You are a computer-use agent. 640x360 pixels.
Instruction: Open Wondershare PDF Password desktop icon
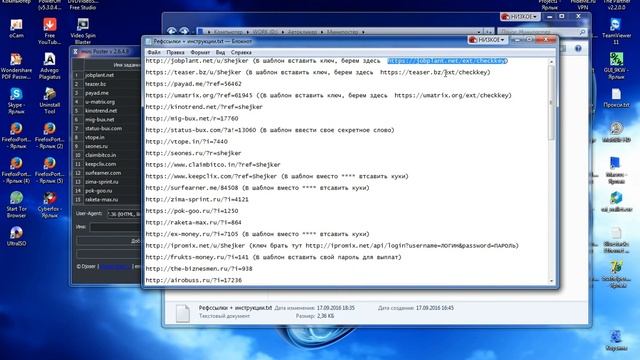[16, 66]
